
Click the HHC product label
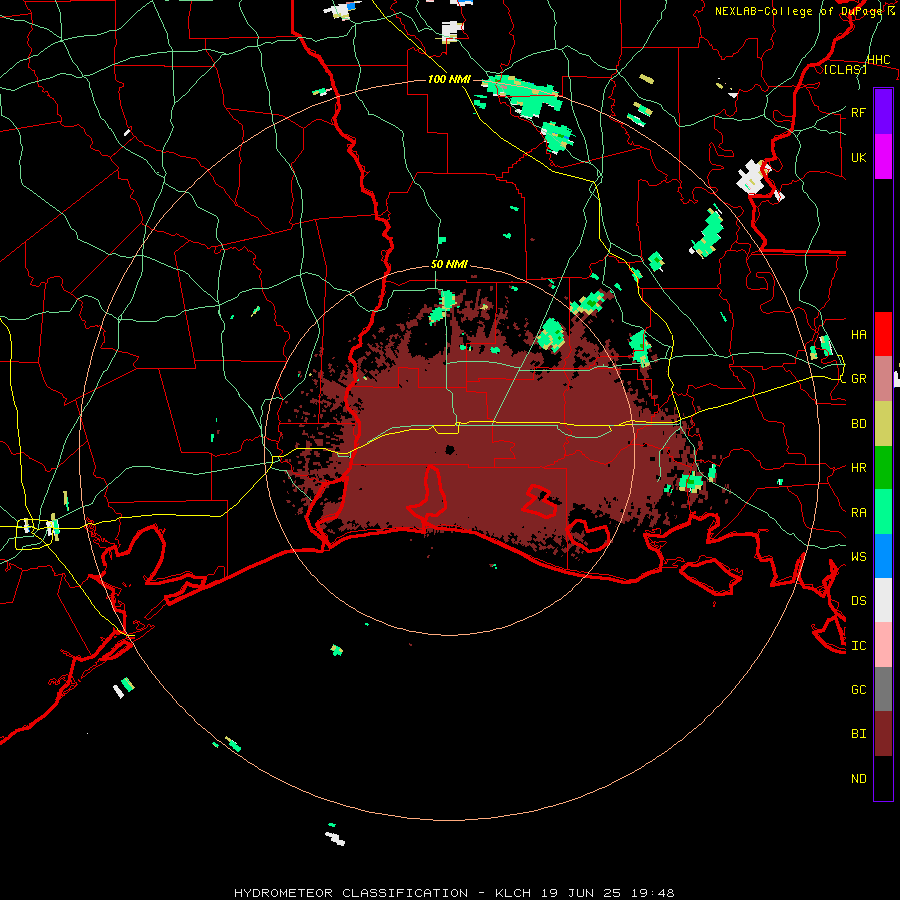(x=878, y=60)
